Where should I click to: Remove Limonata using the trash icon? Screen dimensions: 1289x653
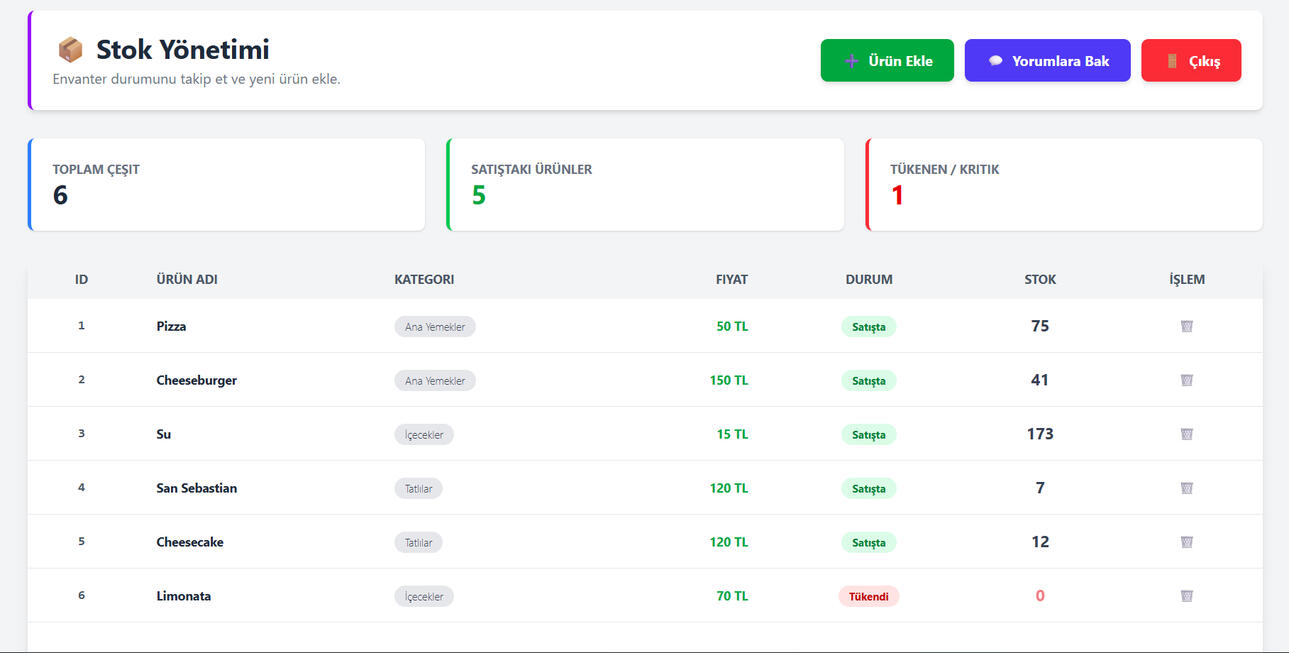pyautogui.click(x=1186, y=596)
